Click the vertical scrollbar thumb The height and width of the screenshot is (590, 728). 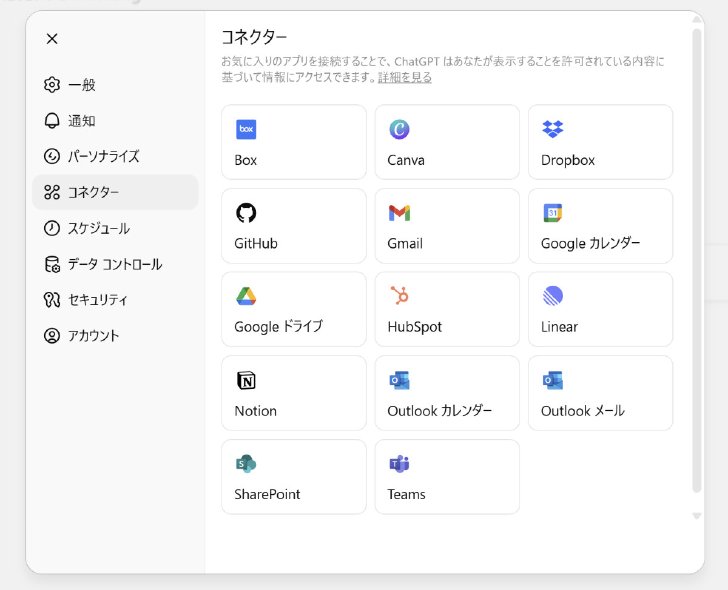click(696, 260)
